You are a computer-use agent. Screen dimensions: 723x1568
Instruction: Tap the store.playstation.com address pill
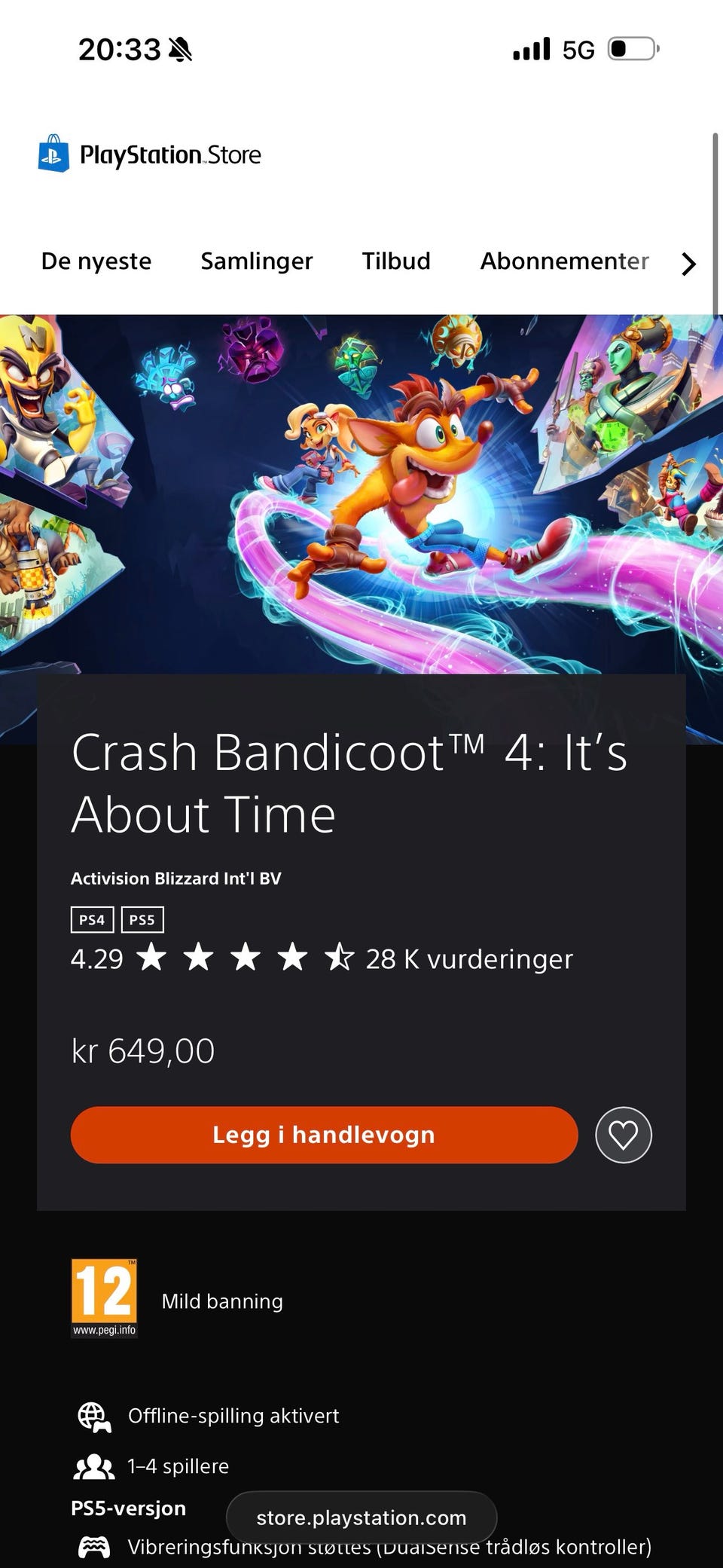click(361, 1518)
